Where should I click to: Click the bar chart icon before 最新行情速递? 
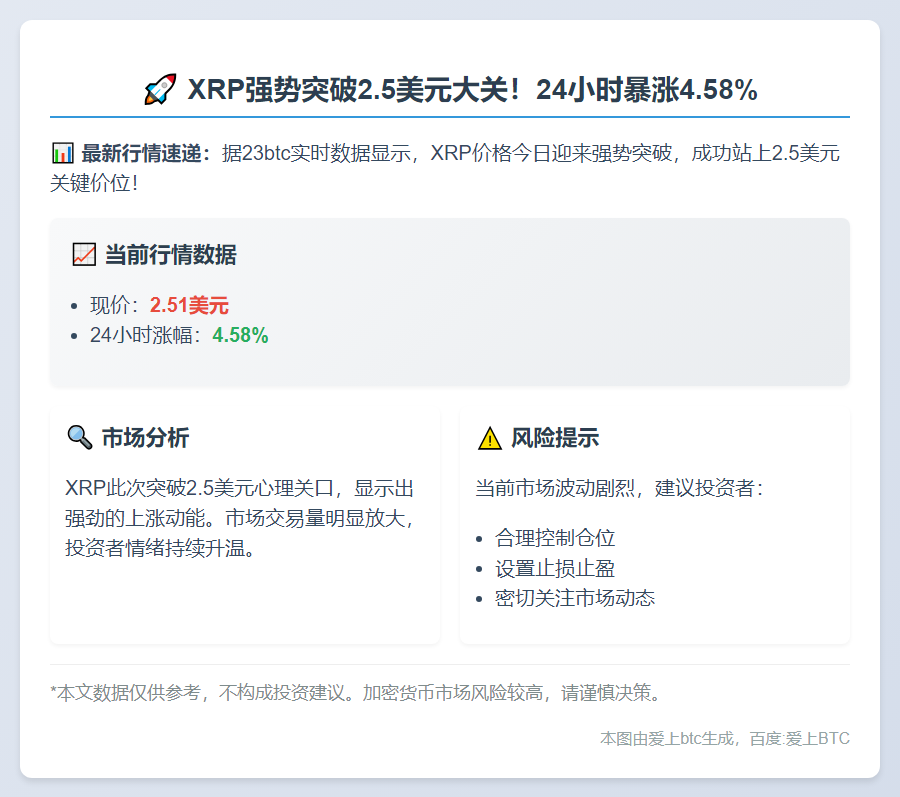(62, 152)
